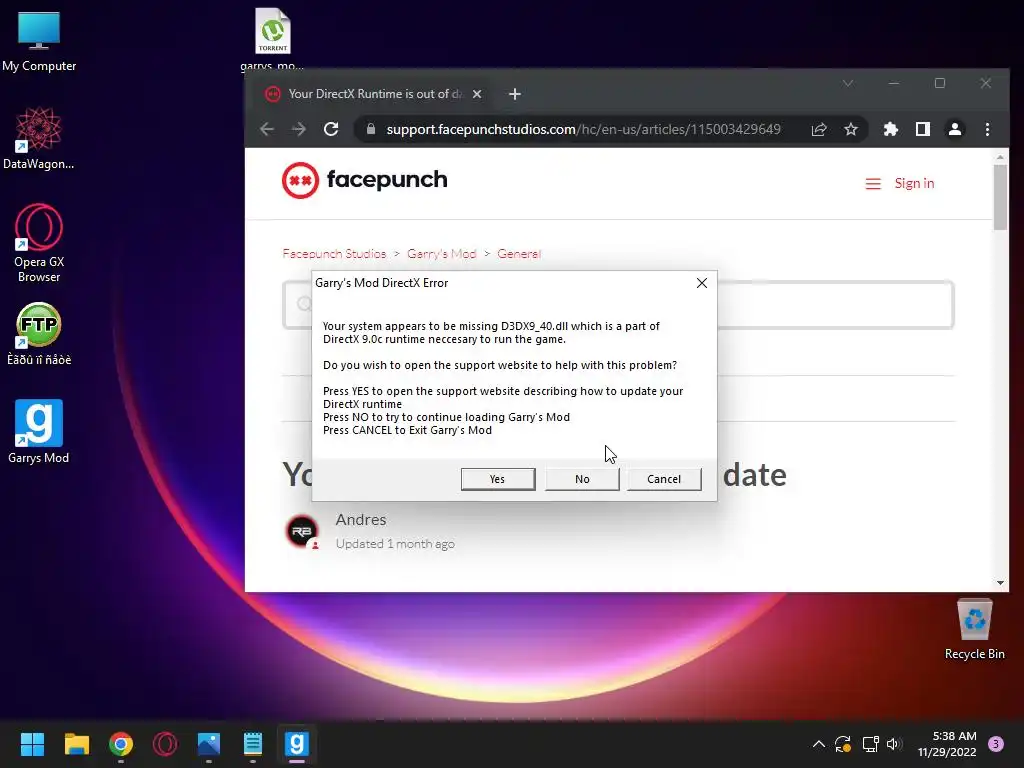
Task: Open File Explorer from the taskbar
Action: click(76, 744)
